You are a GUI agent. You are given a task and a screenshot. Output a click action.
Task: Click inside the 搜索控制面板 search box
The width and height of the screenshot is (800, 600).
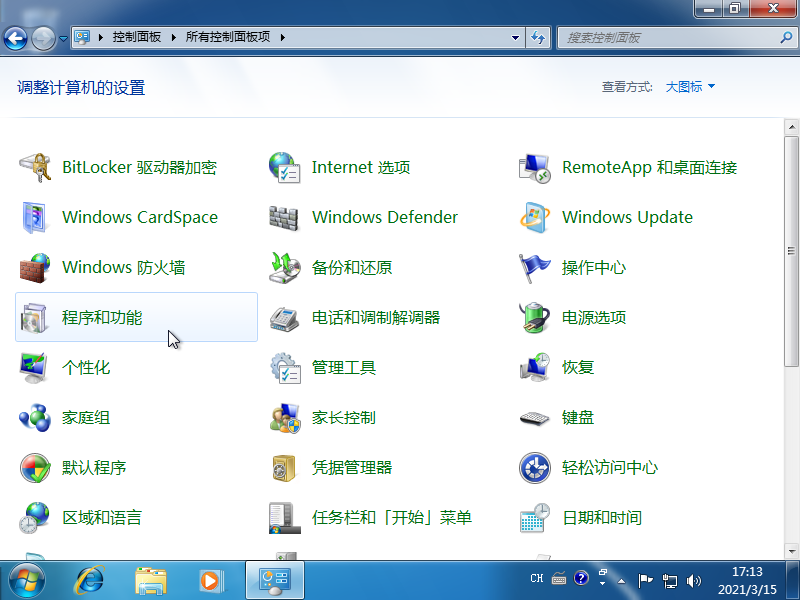click(670, 38)
